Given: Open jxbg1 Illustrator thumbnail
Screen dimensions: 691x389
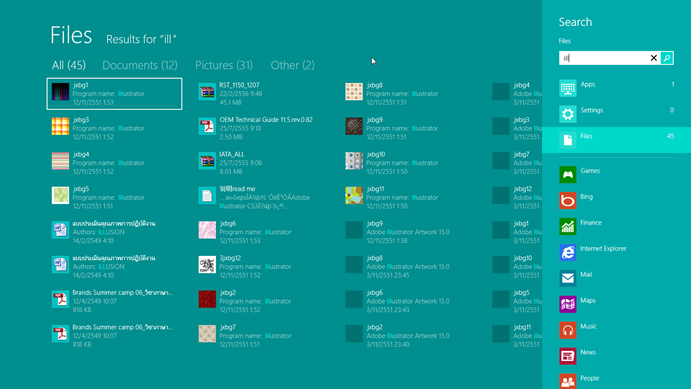Looking at the screenshot, I should tap(60, 92).
